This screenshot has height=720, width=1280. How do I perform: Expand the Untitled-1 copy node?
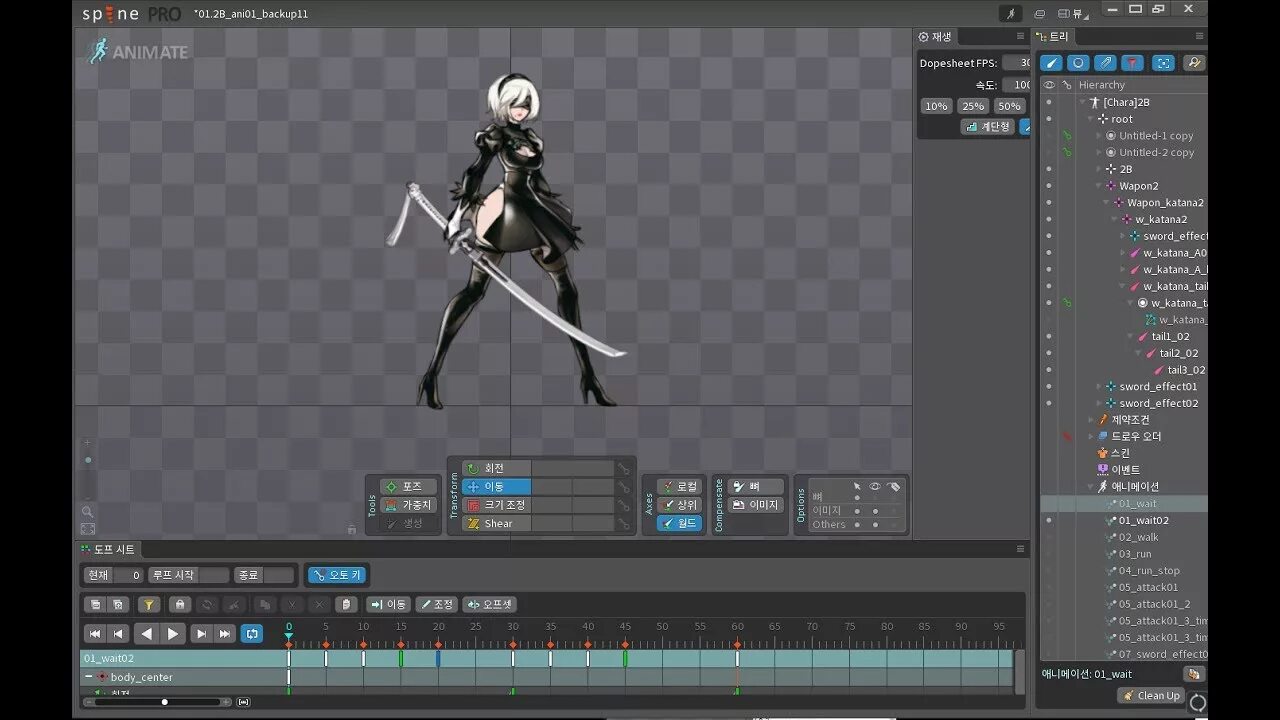point(1099,136)
